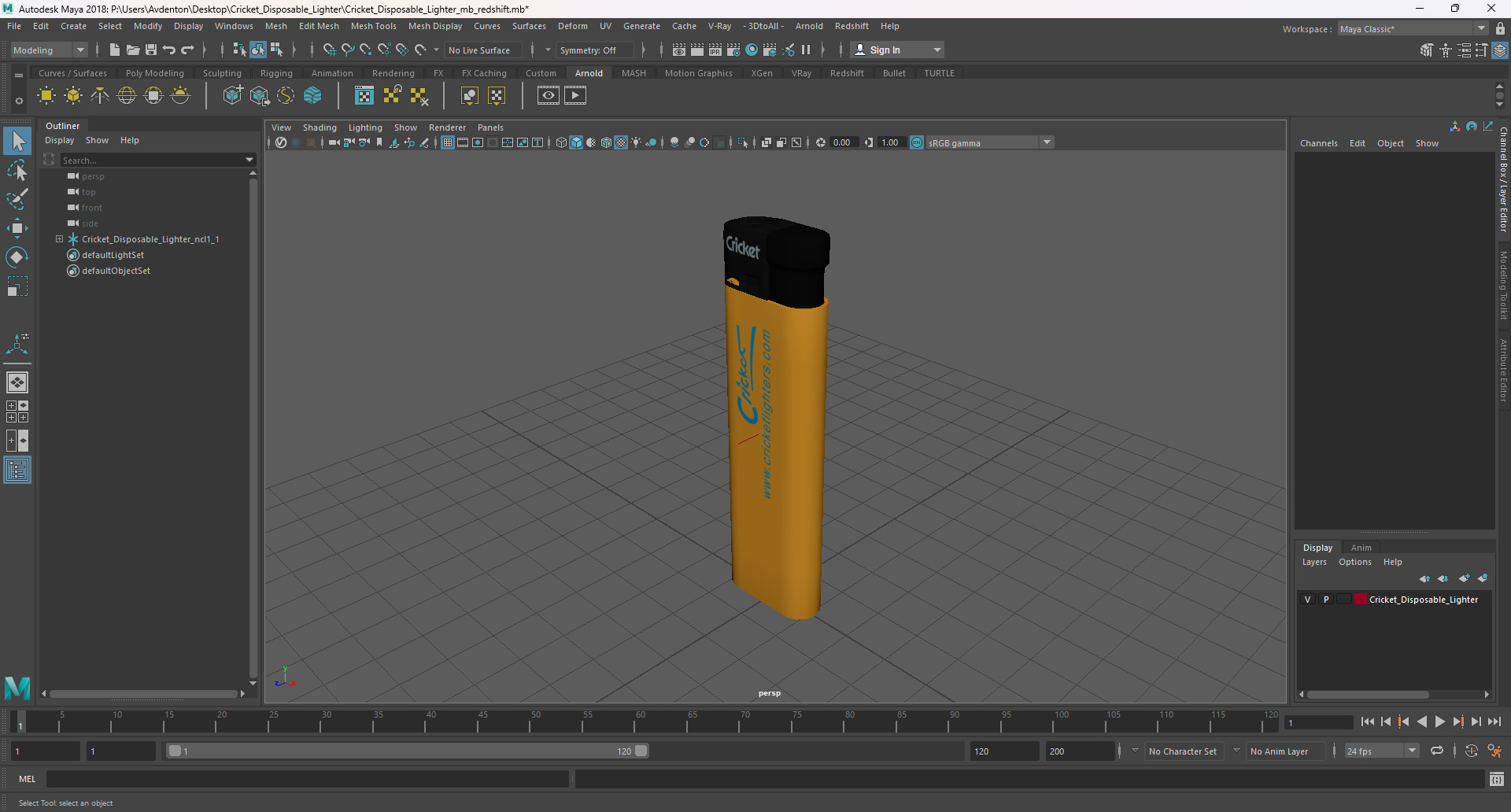Click the Open Scene folder icon
The image size is (1511, 812).
tap(133, 50)
